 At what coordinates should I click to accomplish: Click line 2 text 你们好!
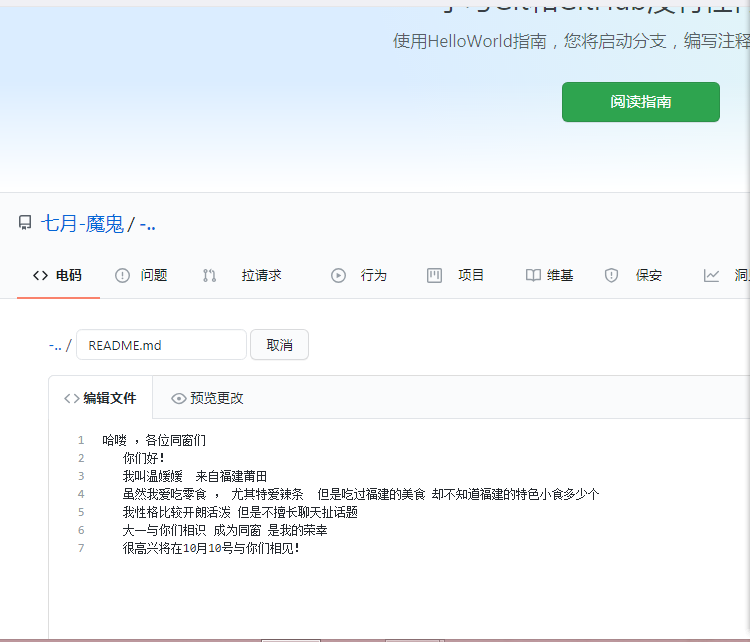pos(143,458)
